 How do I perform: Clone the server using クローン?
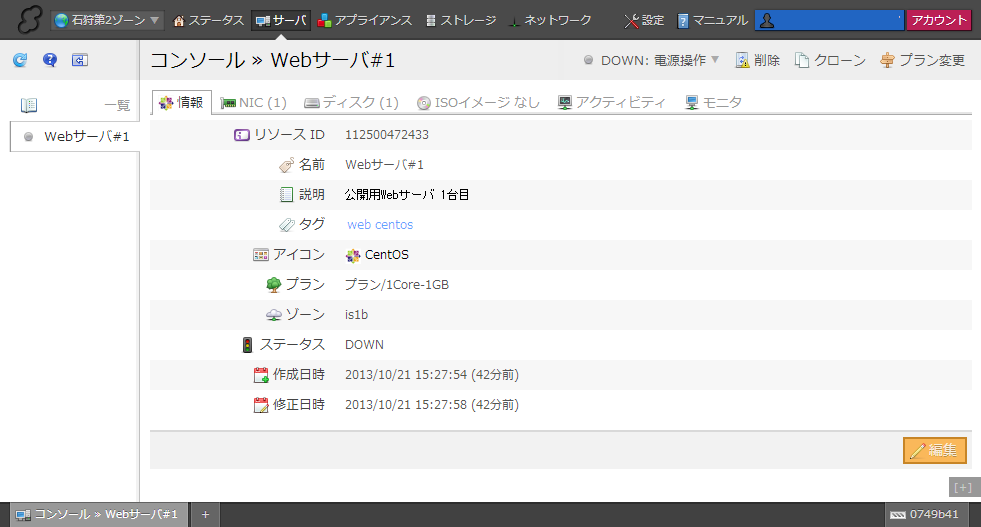point(830,60)
